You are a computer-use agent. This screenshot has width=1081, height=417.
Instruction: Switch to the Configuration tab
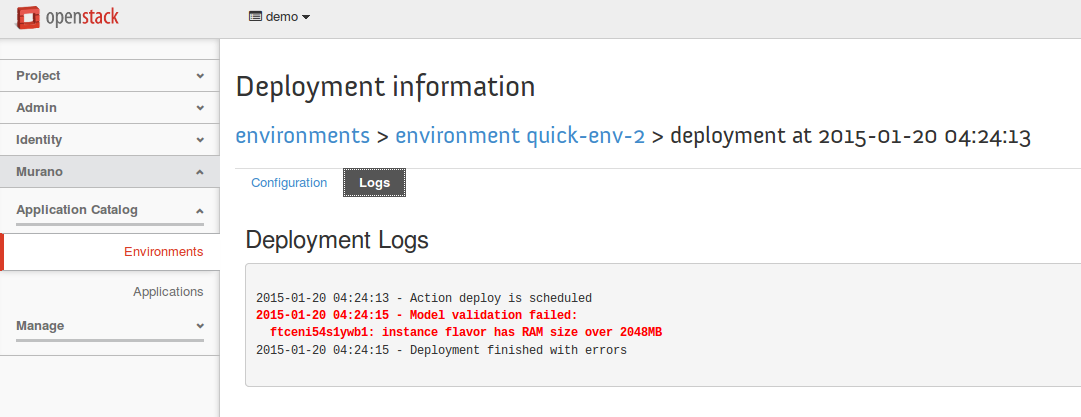pyautogui.click(x=289, y=183)
